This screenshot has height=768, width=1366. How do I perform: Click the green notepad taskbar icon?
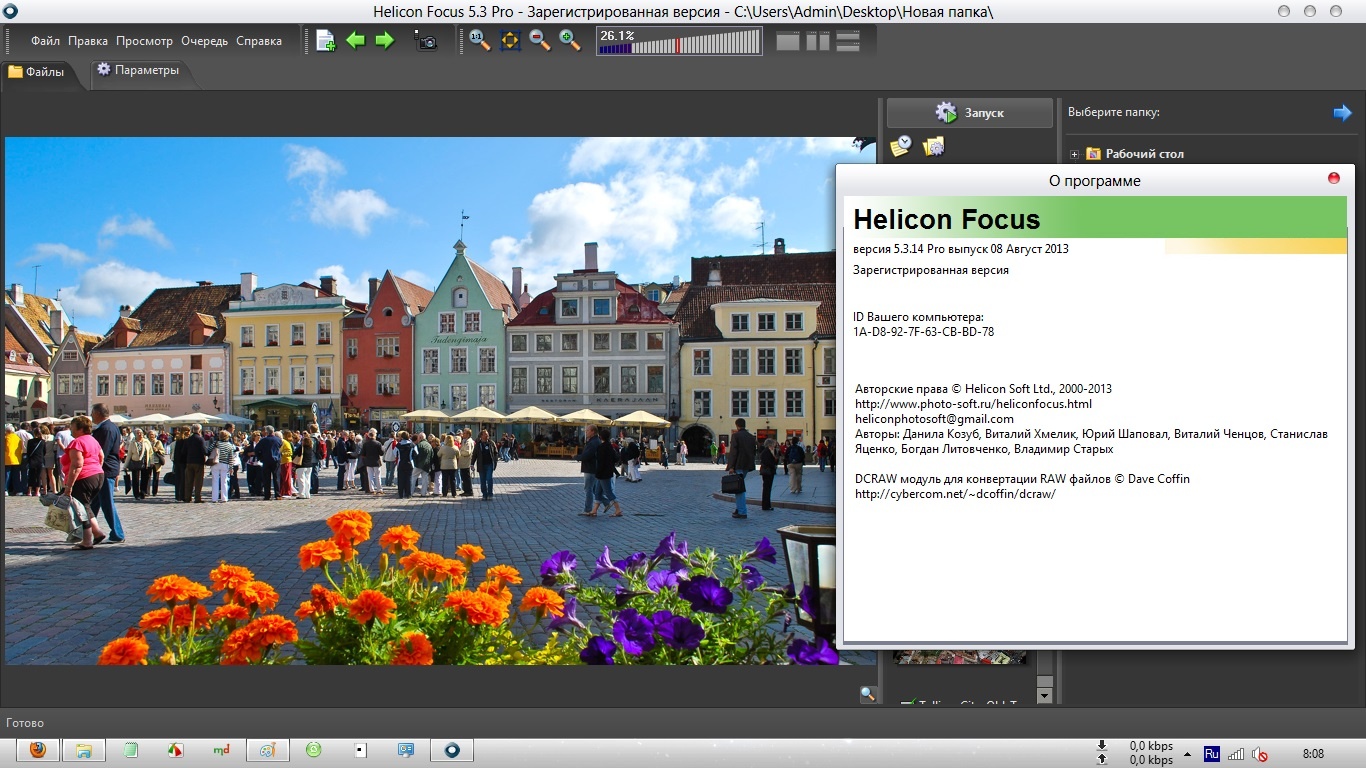click(130, 750)
